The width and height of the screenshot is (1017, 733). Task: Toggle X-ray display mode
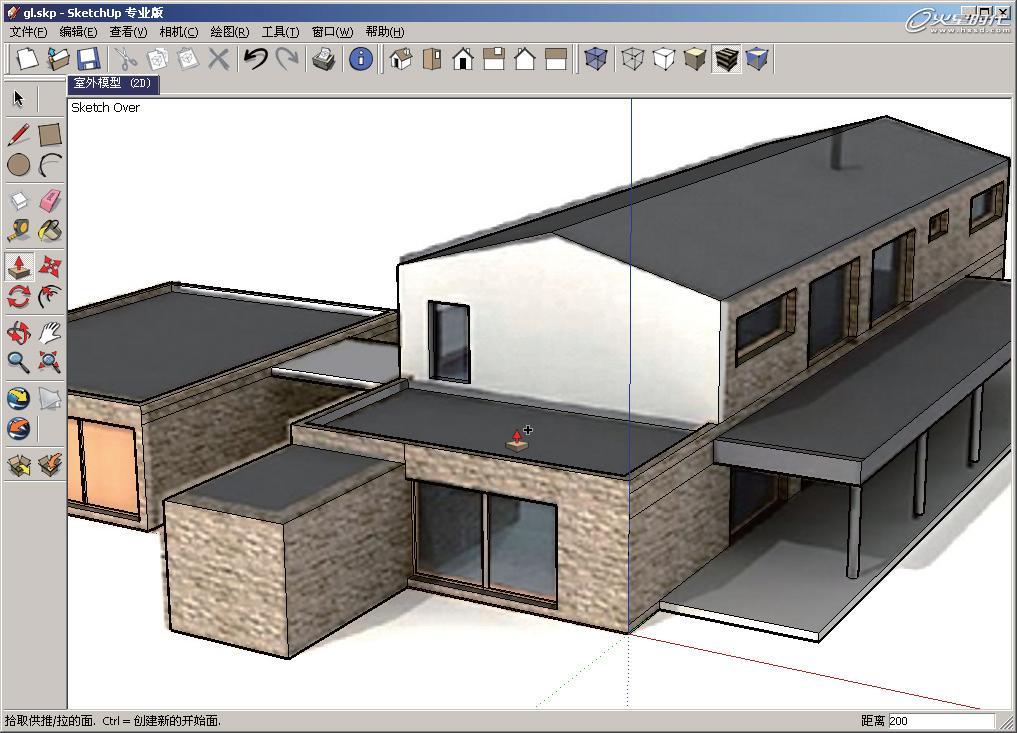(595, 59)
